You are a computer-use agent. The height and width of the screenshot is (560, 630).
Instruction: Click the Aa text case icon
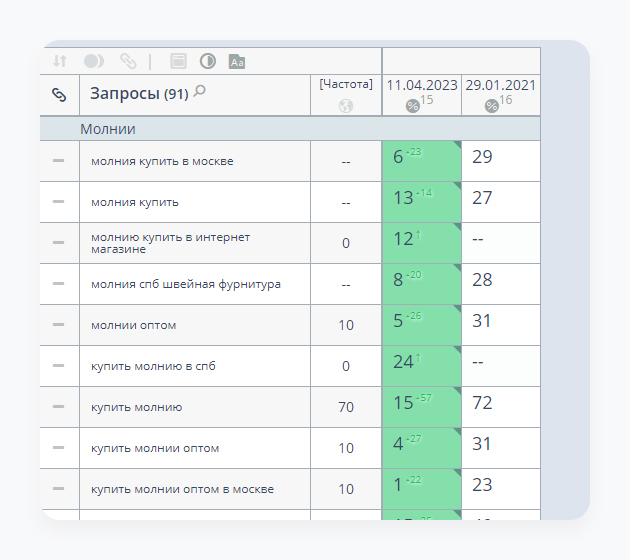tap(237, 61)
